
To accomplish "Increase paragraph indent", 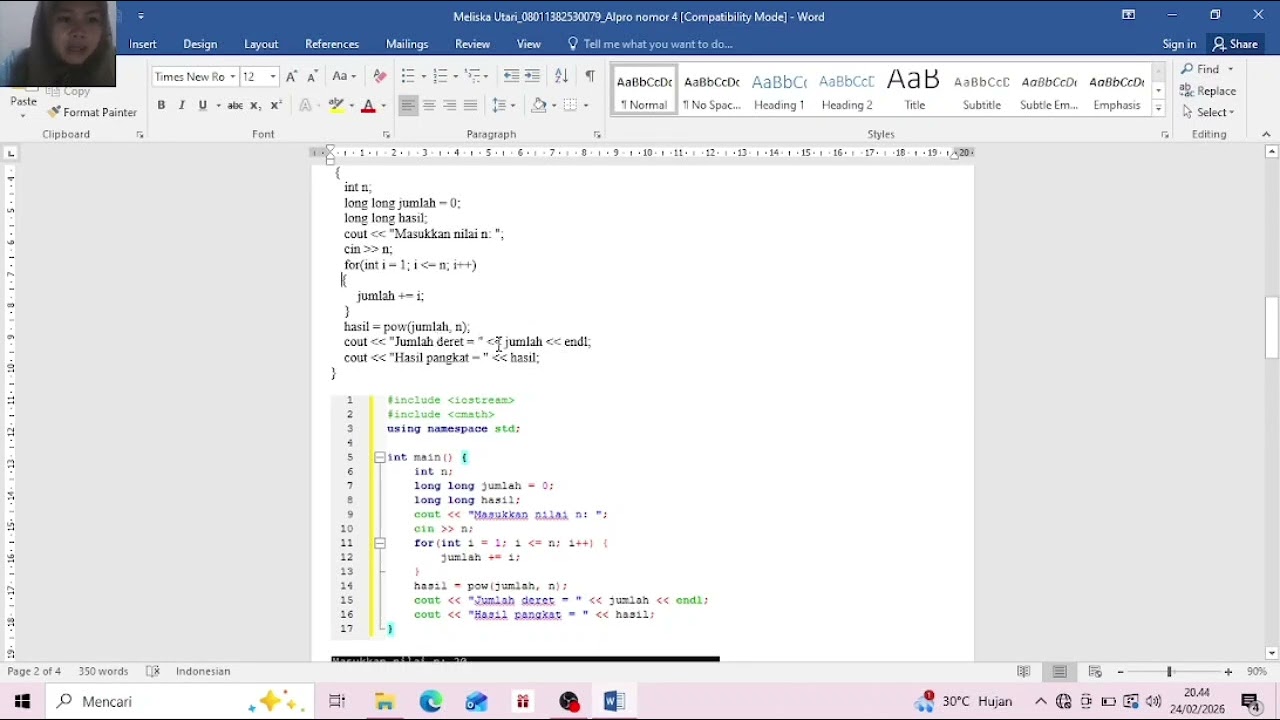I will click(532, 76).
